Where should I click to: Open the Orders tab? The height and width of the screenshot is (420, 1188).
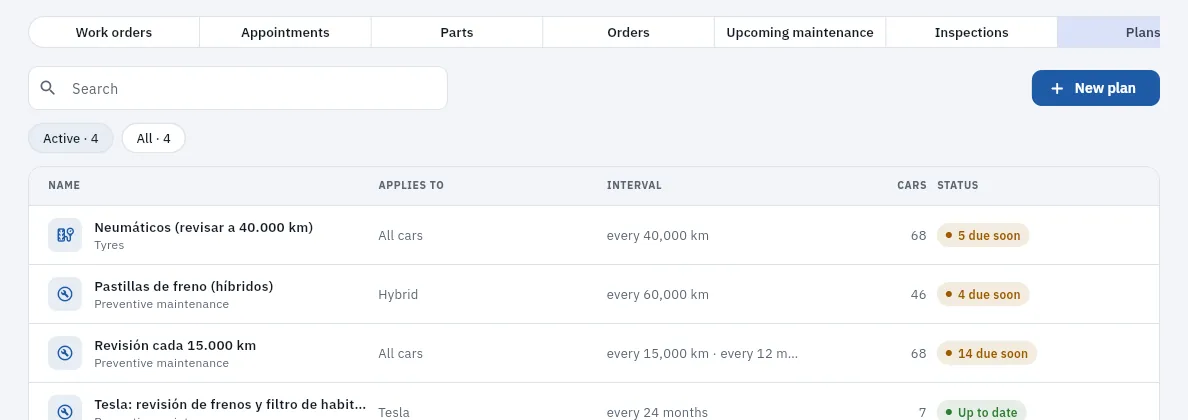(628, 33)
